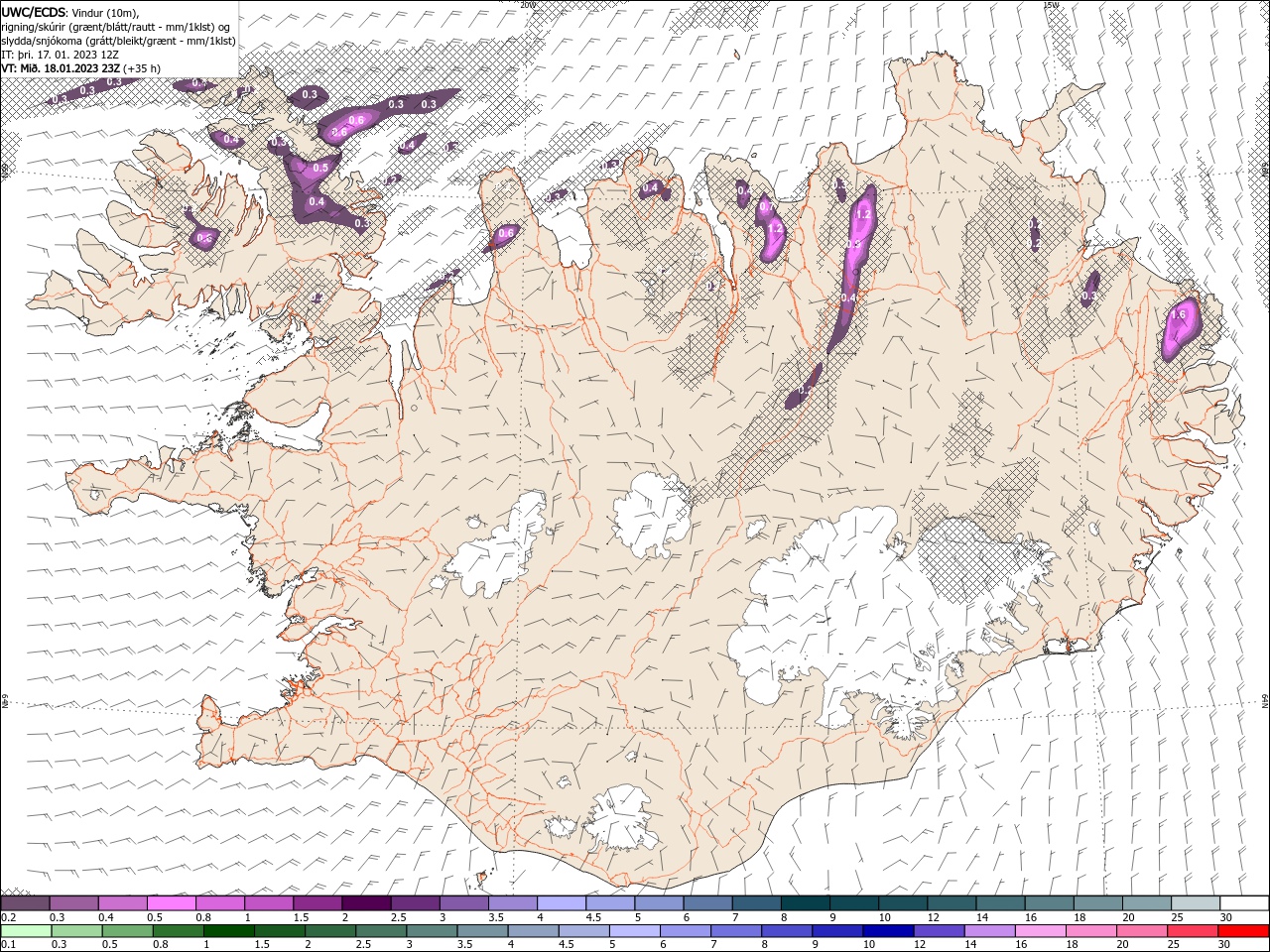Screen dimensions: 1270x952
Task: Click the palest green 0.1–0.3 lower legend swatch
Action: [26, 931]
